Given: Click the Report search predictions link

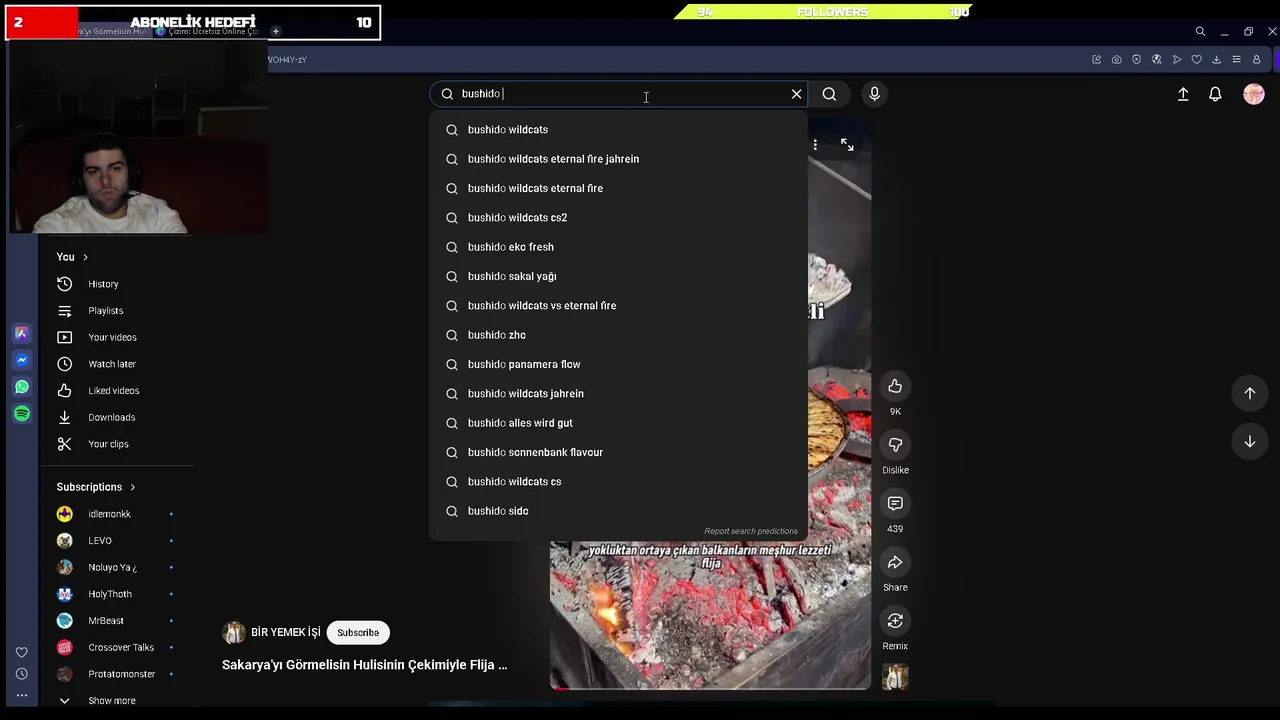Looking at the screenshot, I should click(x=751, y=531).
